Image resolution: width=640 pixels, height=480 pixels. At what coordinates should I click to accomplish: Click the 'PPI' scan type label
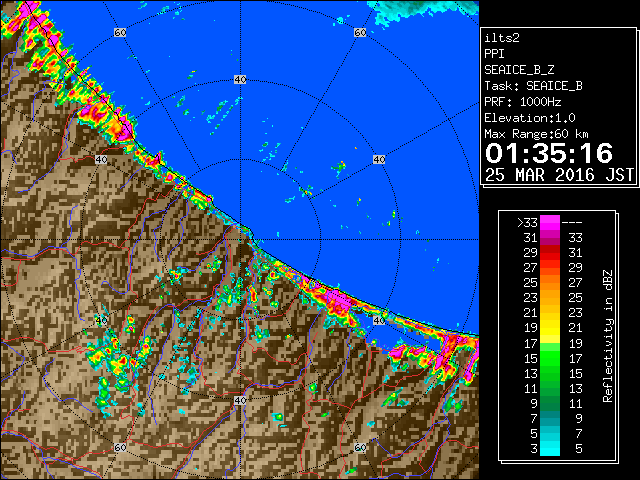pos(494,54)
